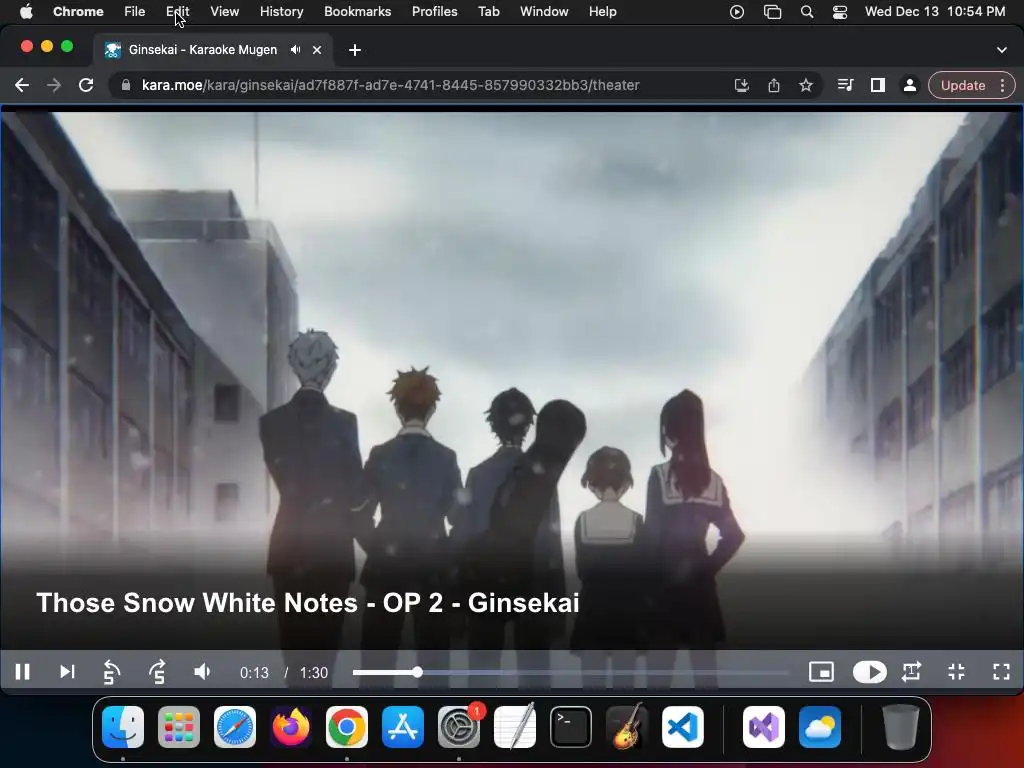
Task: Select the Ginsekai - Karaoke Mugen tab
Action: tap(202, 50)
